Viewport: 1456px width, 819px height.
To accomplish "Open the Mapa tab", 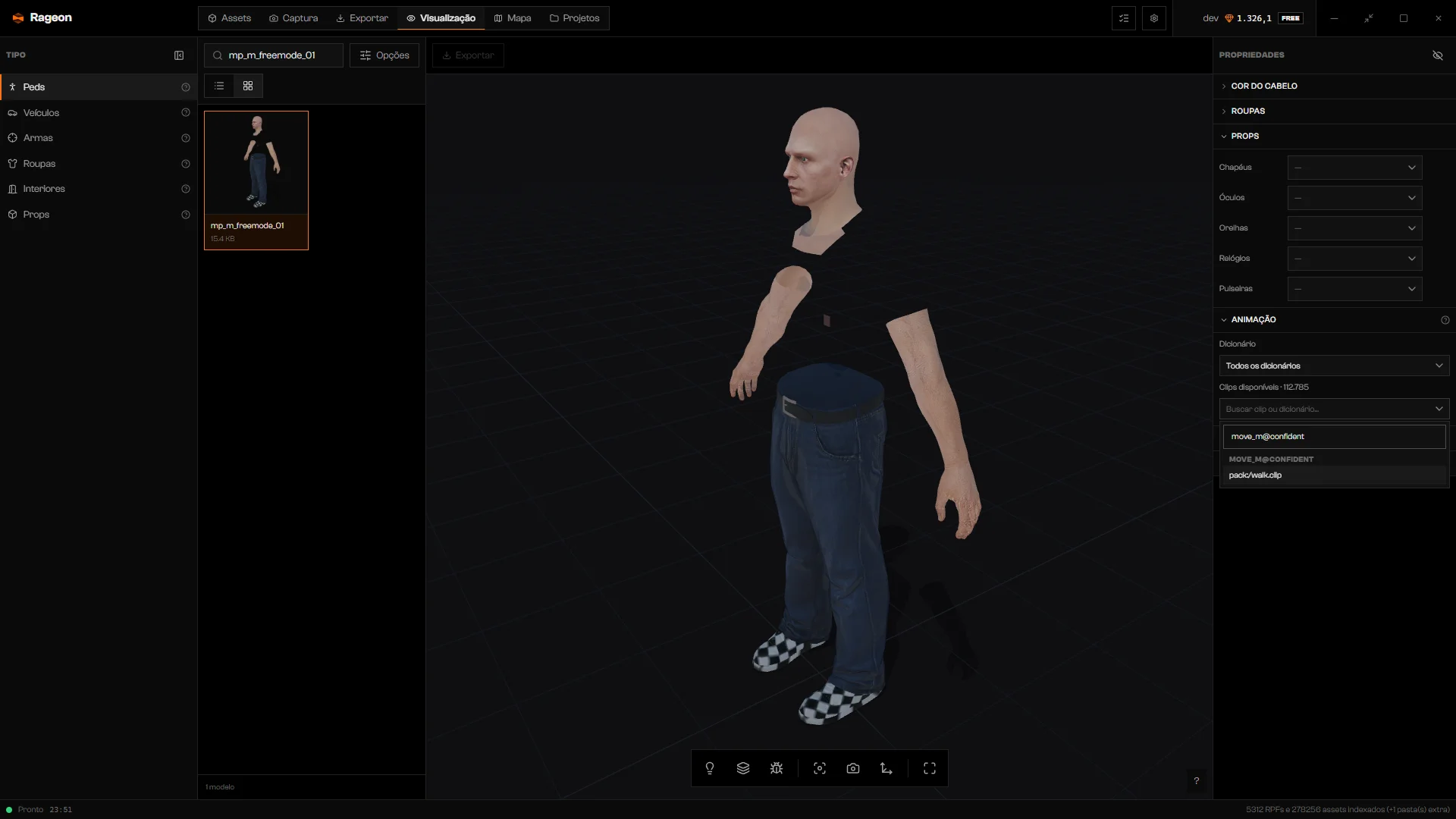I will point(513,18).
